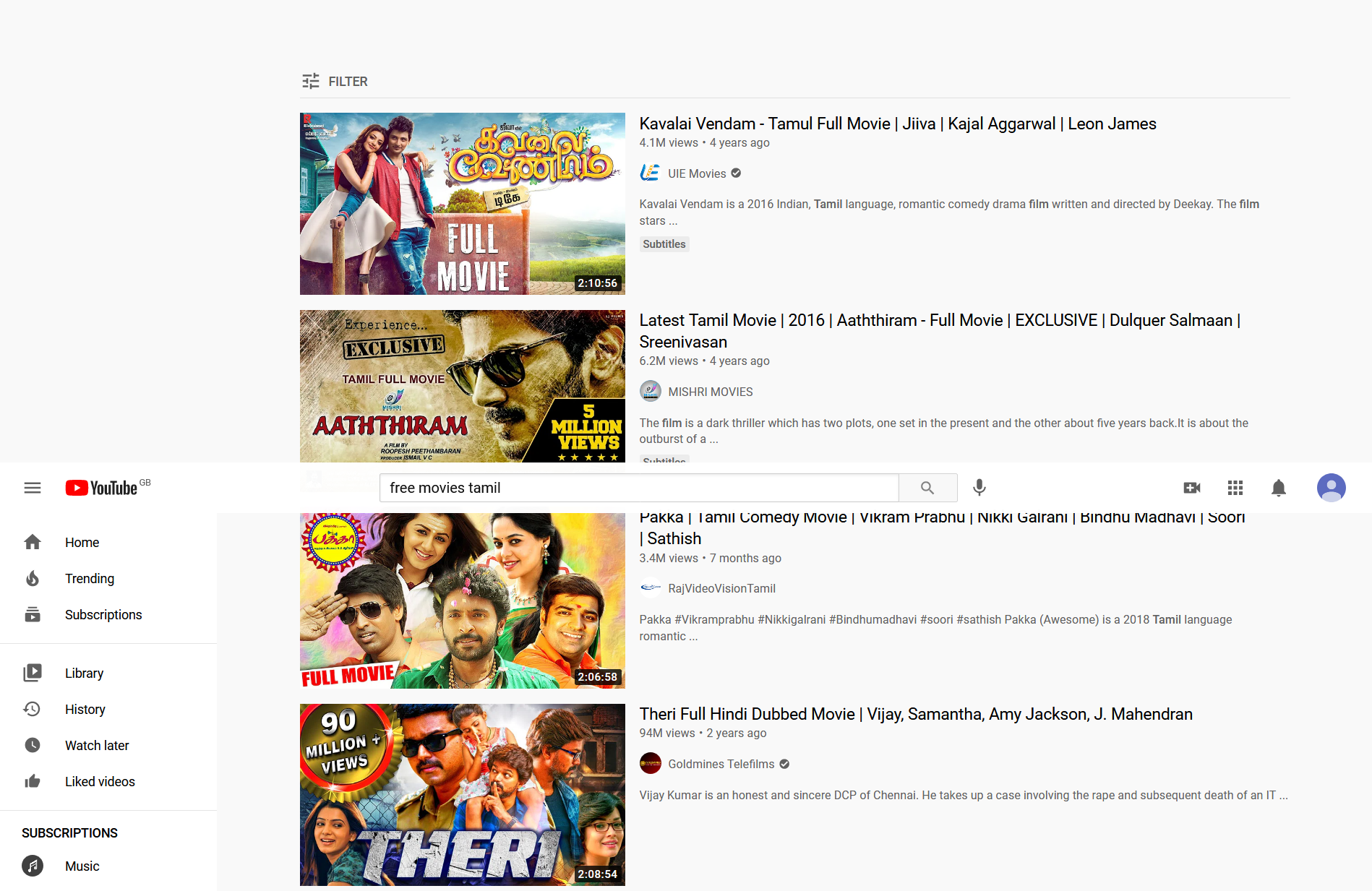This screenshot has width=1372, height=891.
Task: Click the filter sliders icon
Action: [311, 81]
